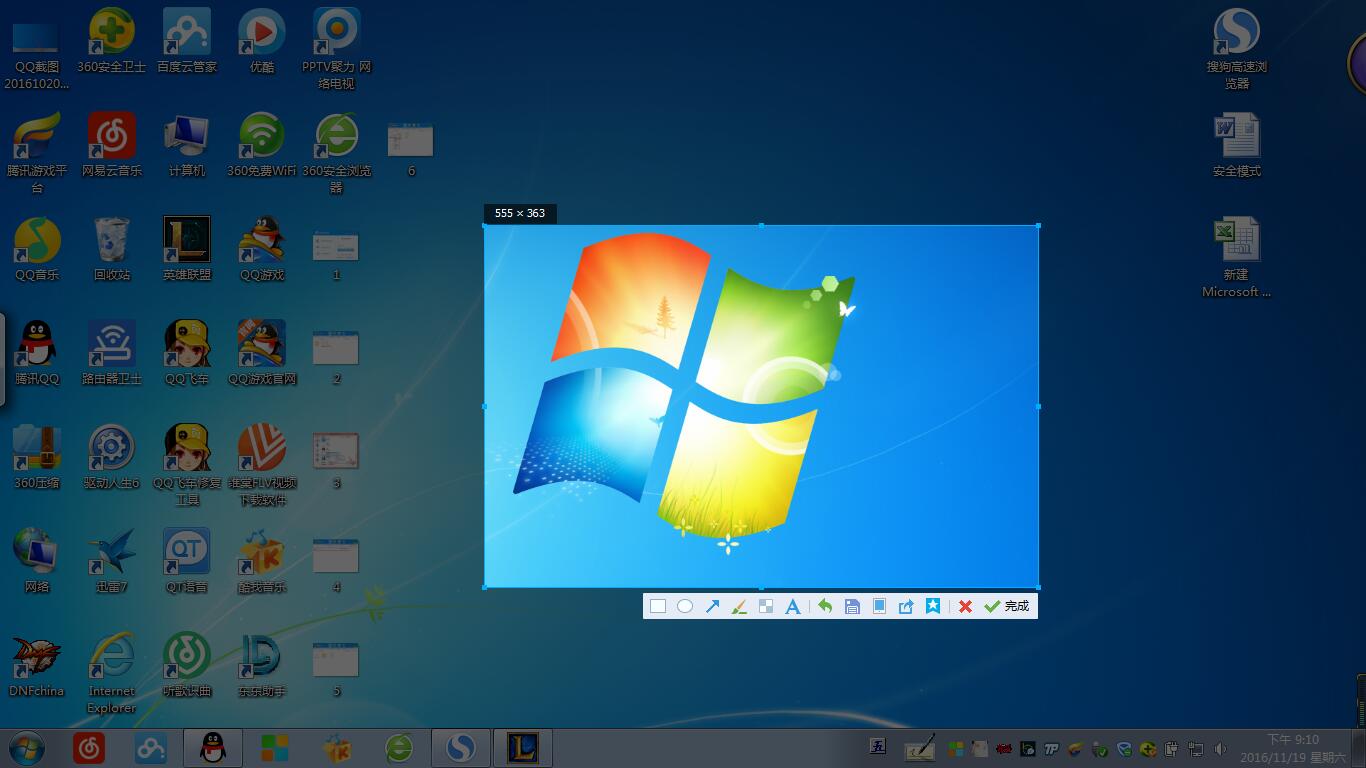Open the taskbar clock showing 下午 9:10
The image size is (1366, 768).
coord(1293,748)
